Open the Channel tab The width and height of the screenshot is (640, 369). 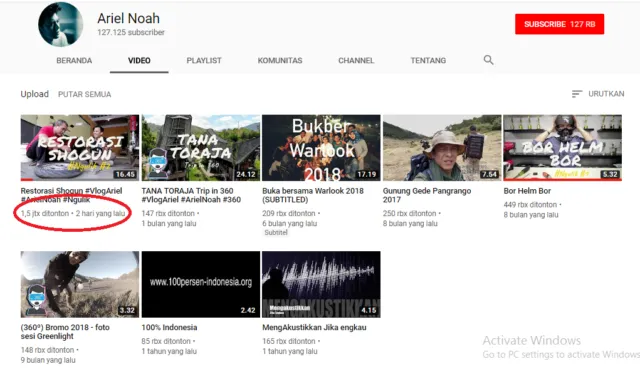tap(356, 60)
